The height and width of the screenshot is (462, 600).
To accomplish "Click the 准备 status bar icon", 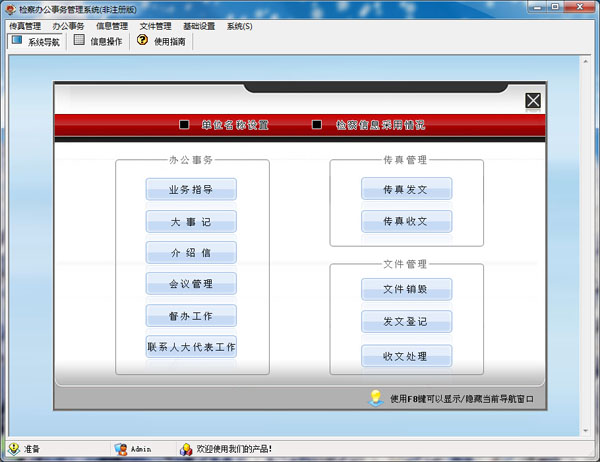I will [x=13, y=449].
